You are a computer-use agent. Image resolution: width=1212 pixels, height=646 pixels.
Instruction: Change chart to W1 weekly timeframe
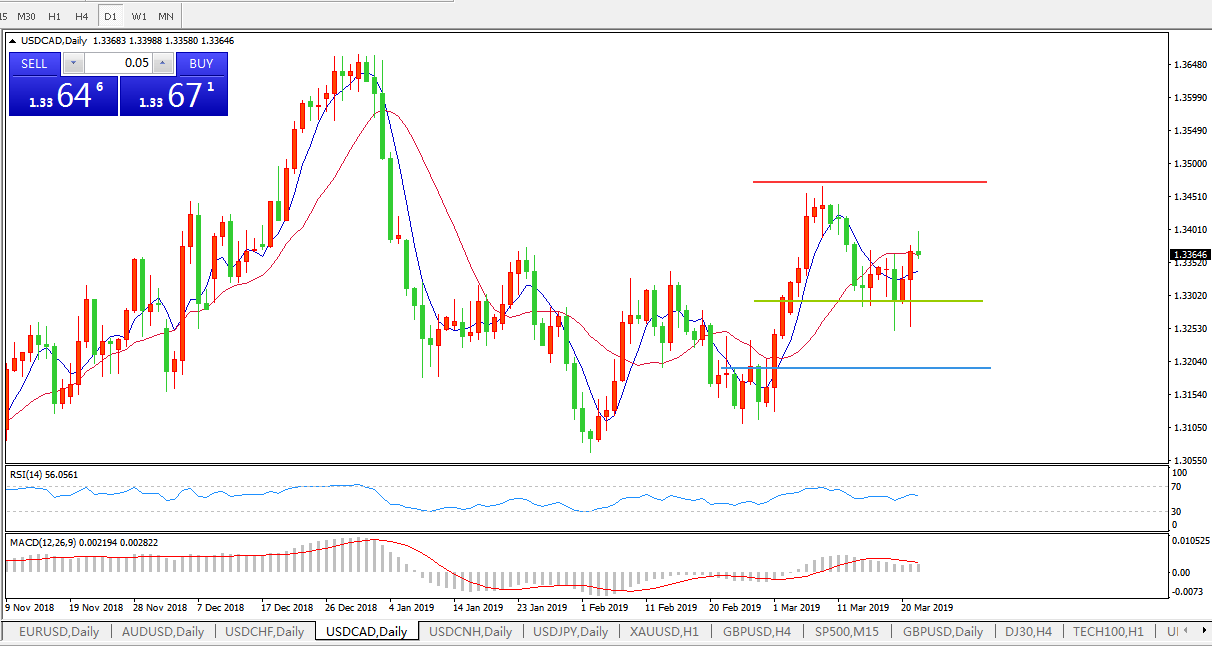coord(139,16)
